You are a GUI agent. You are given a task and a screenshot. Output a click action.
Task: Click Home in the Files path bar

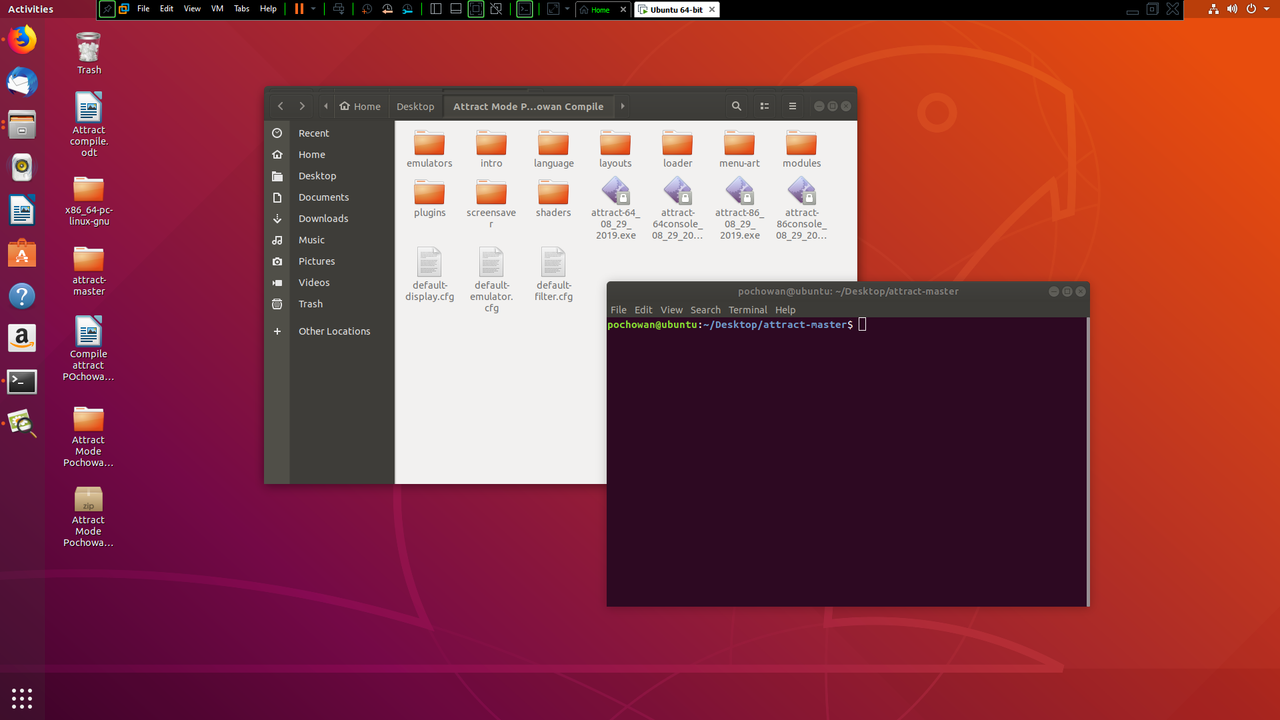[x=360, y=106]
